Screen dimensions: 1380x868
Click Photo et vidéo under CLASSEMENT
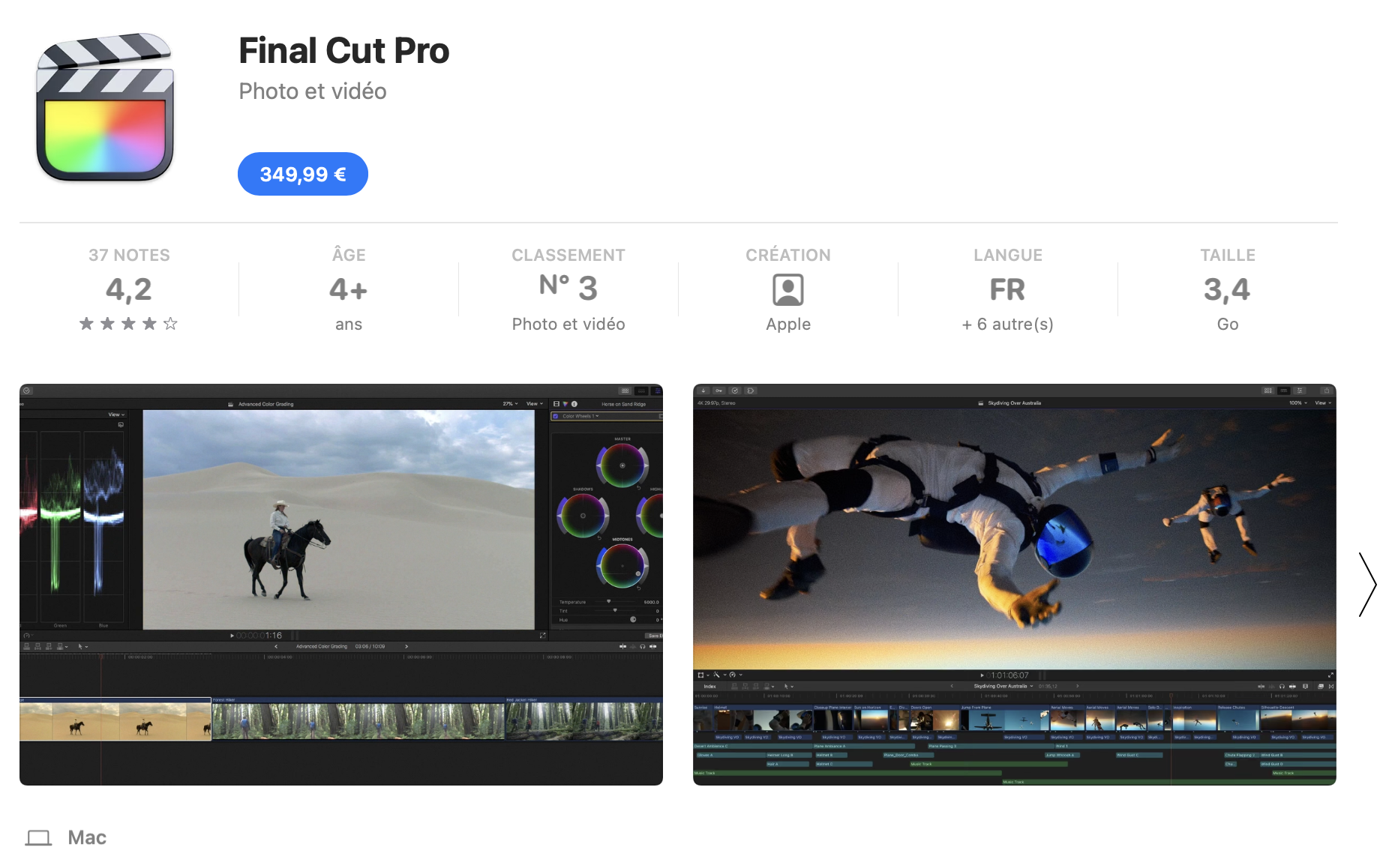click(x=568, y=325)
